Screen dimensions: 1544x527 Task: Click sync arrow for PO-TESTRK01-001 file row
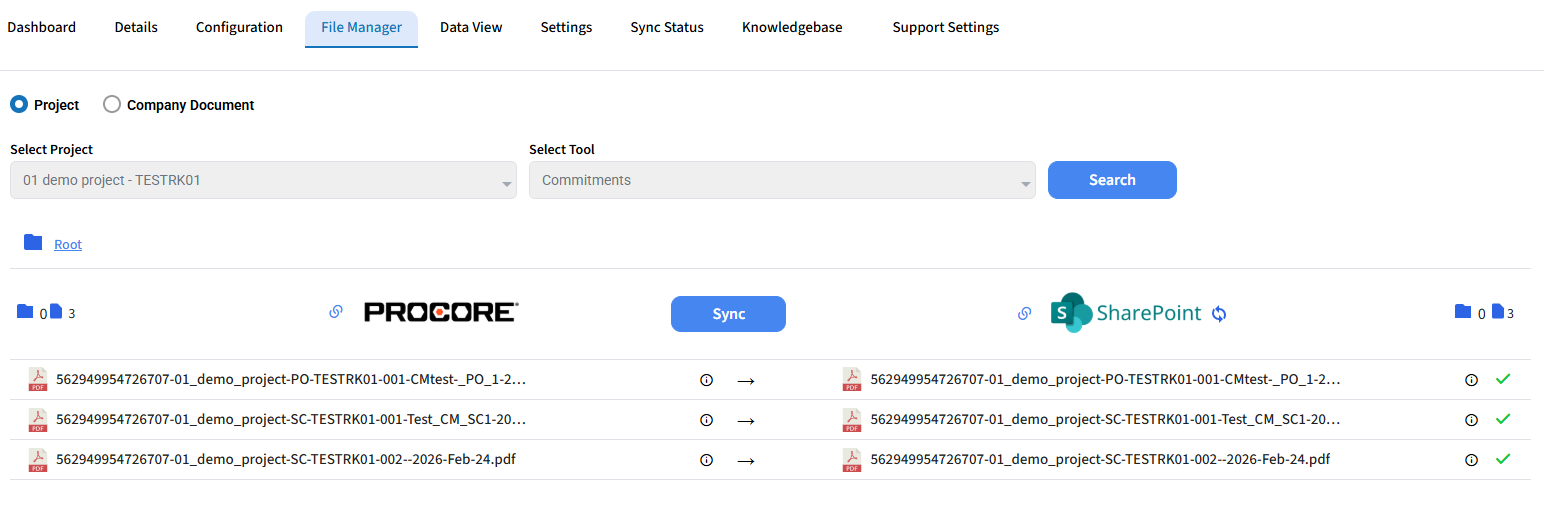pyautogui.click(x=745, y=380)
